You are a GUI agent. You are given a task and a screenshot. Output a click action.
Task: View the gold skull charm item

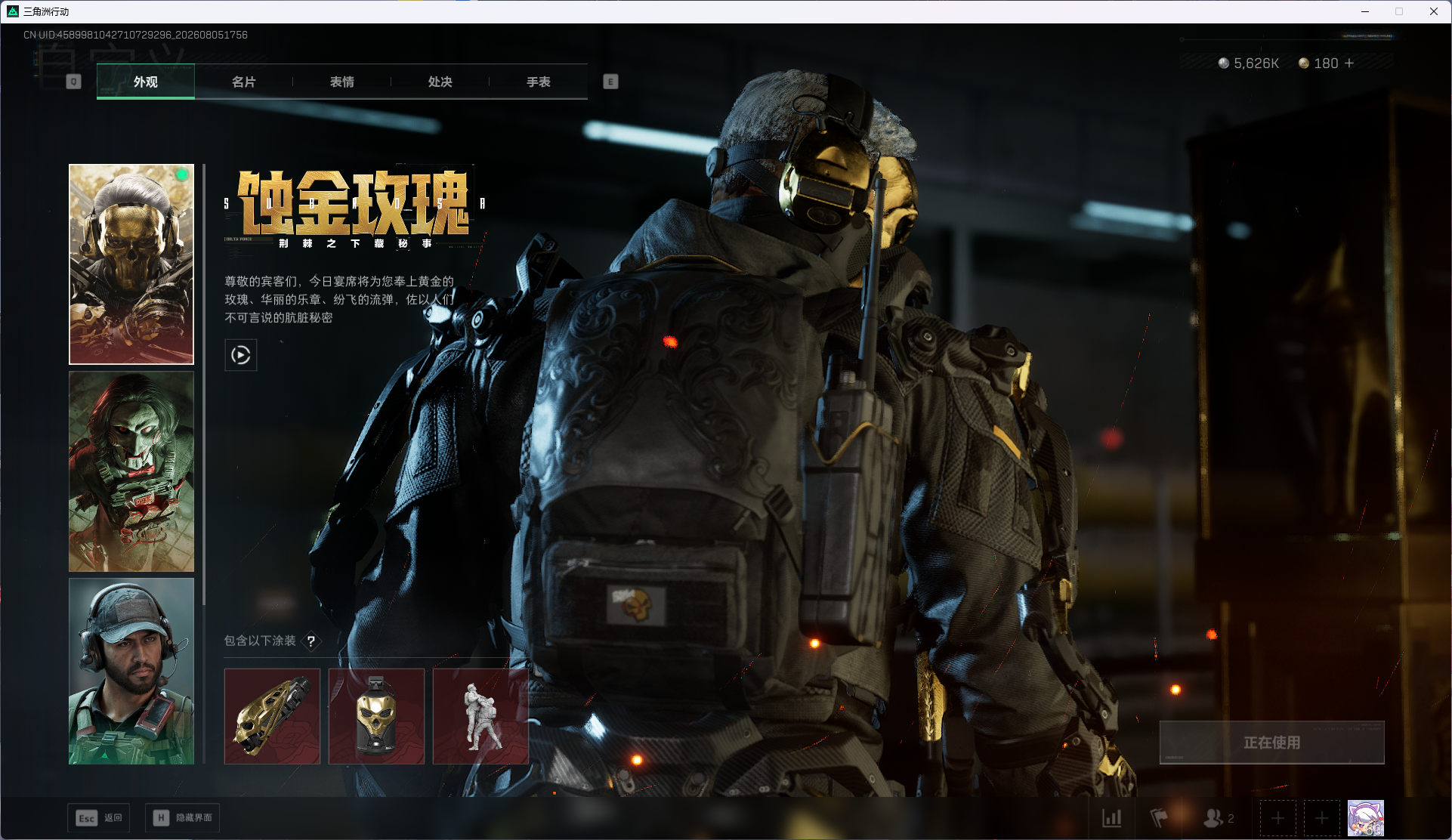click(x=377, y=716)
